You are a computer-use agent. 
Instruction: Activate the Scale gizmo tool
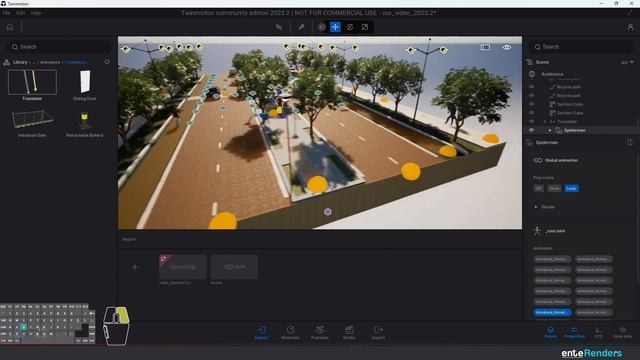364,27
